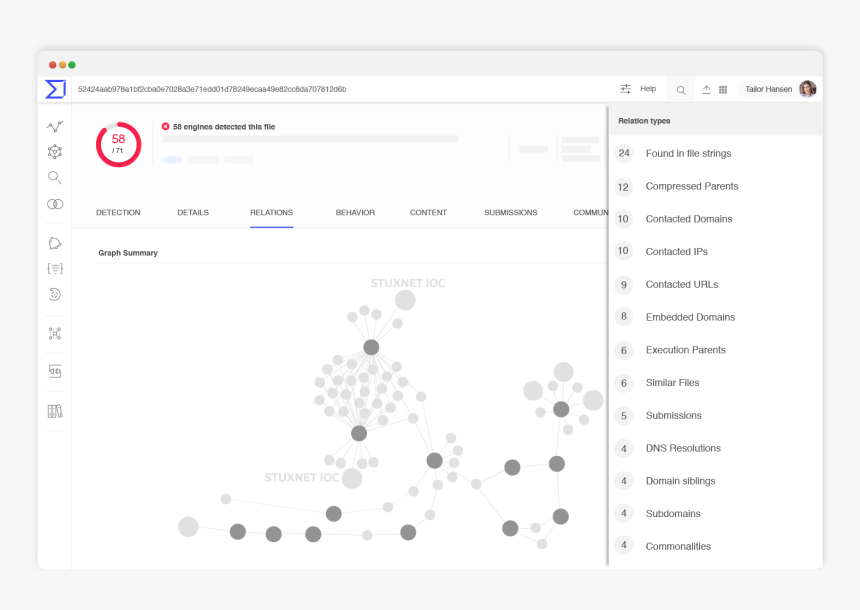The height and width of the screenshot is (610, 860).
Task: Click the VirusTotal sigma logo
Action: [55, 89]
